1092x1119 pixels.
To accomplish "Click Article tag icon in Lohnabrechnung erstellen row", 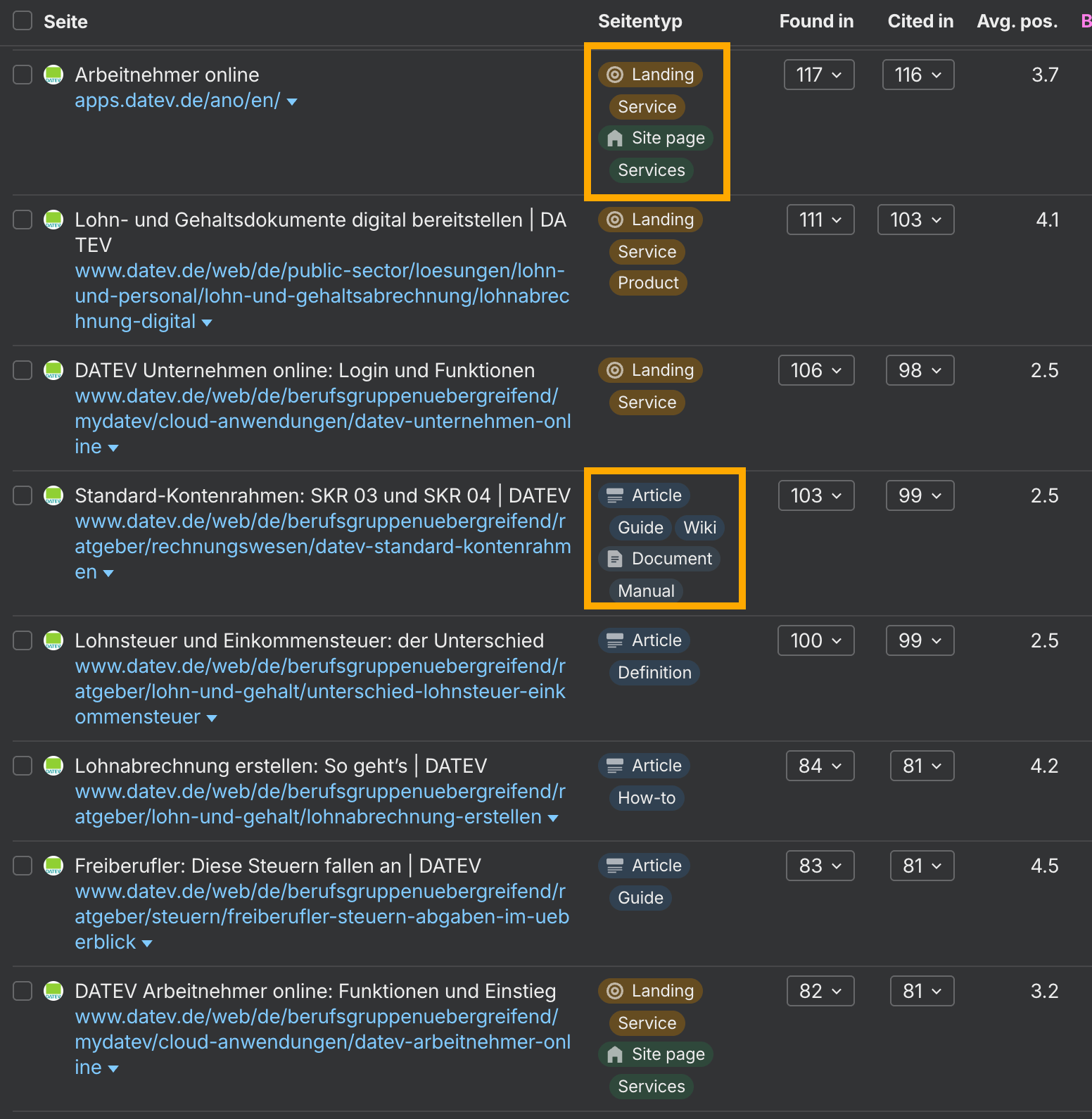I will tap(615, 766).
